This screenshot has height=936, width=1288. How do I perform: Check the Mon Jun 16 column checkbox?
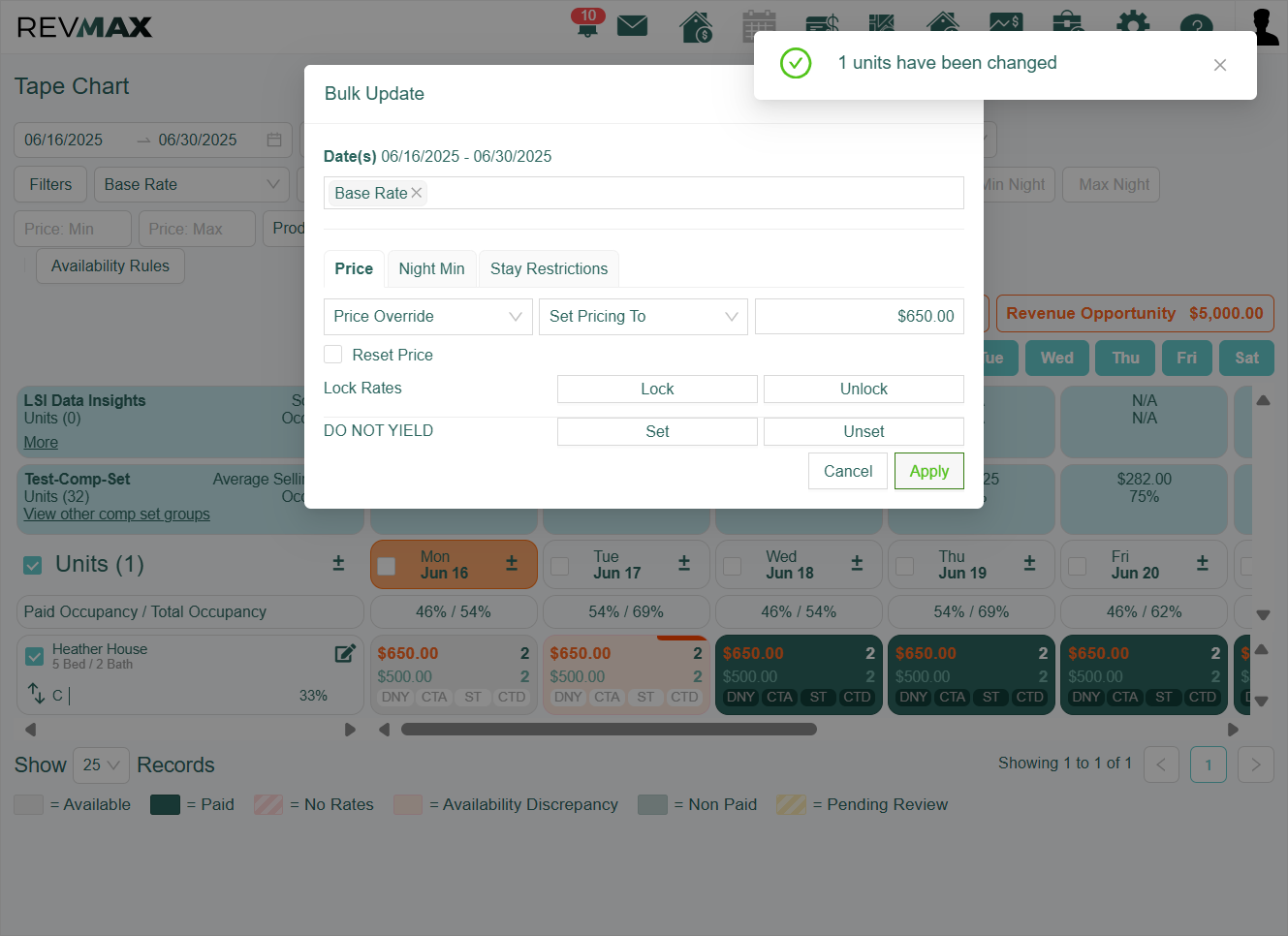[386, 566]
